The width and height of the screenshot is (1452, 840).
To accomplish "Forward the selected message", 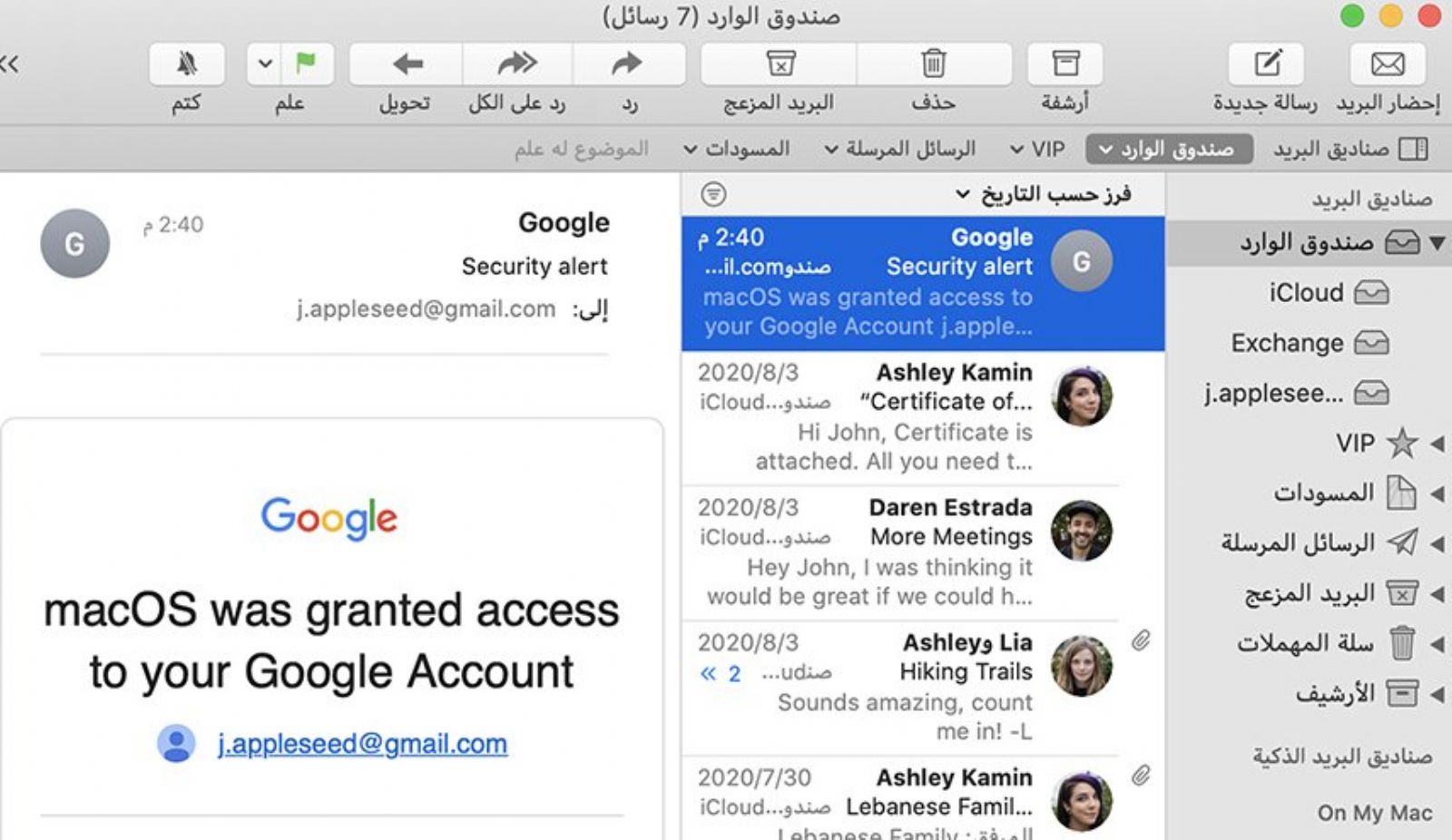I will coord(407,63).
